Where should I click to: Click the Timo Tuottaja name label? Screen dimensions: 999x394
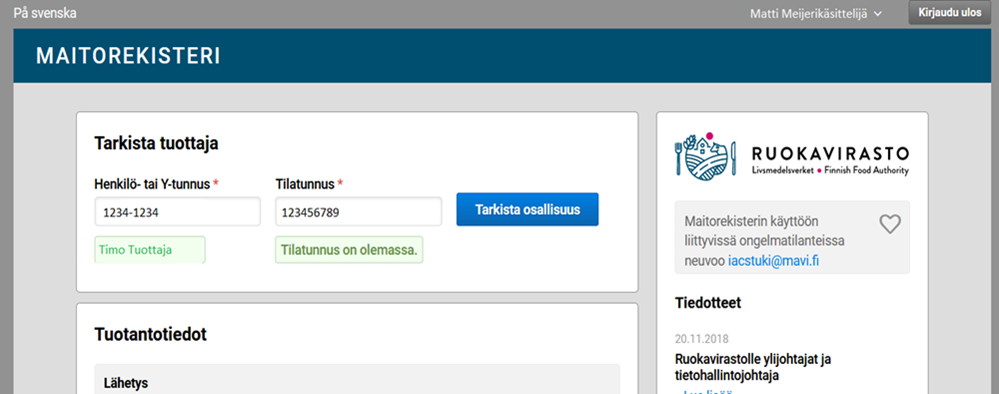(150, 250)
